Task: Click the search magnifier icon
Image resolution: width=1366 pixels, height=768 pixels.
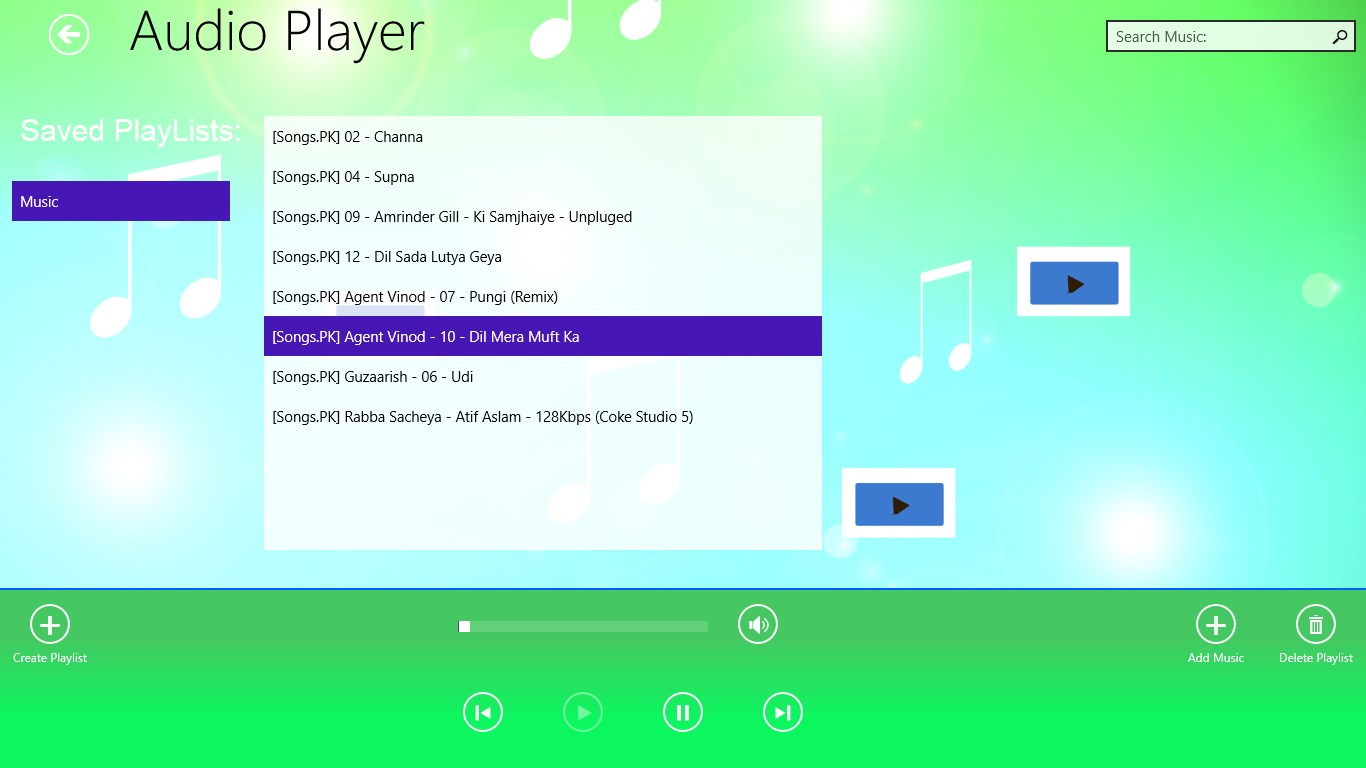Action: [x=1340, y=36]
